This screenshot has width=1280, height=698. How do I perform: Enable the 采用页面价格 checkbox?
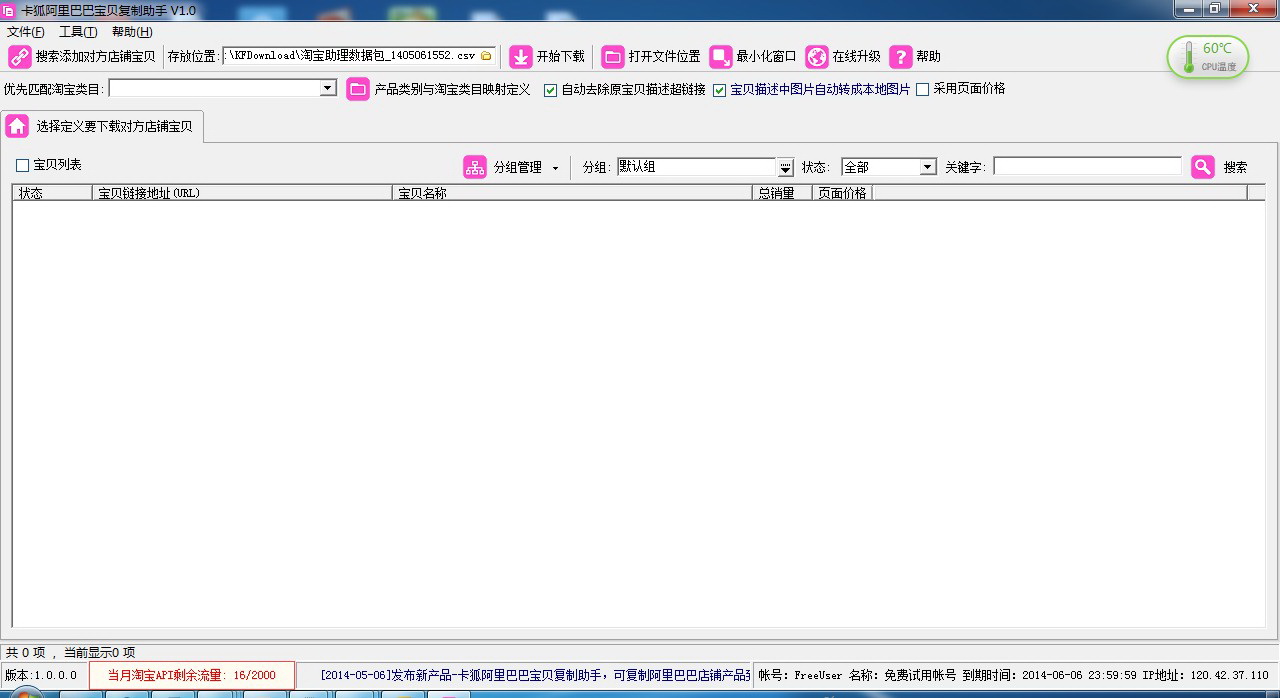coord(923,89)
